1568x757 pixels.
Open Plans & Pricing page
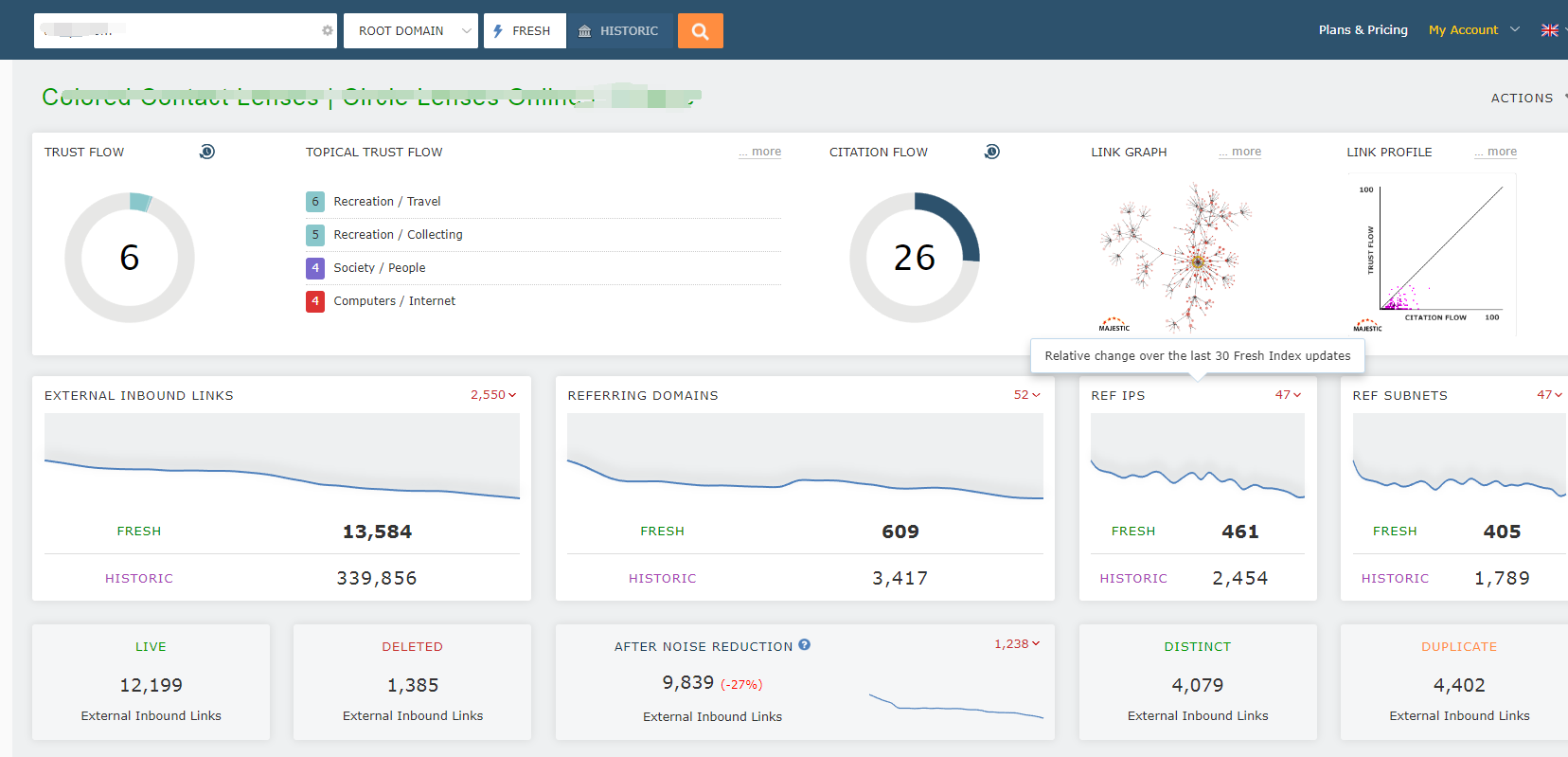[1363, 30]
